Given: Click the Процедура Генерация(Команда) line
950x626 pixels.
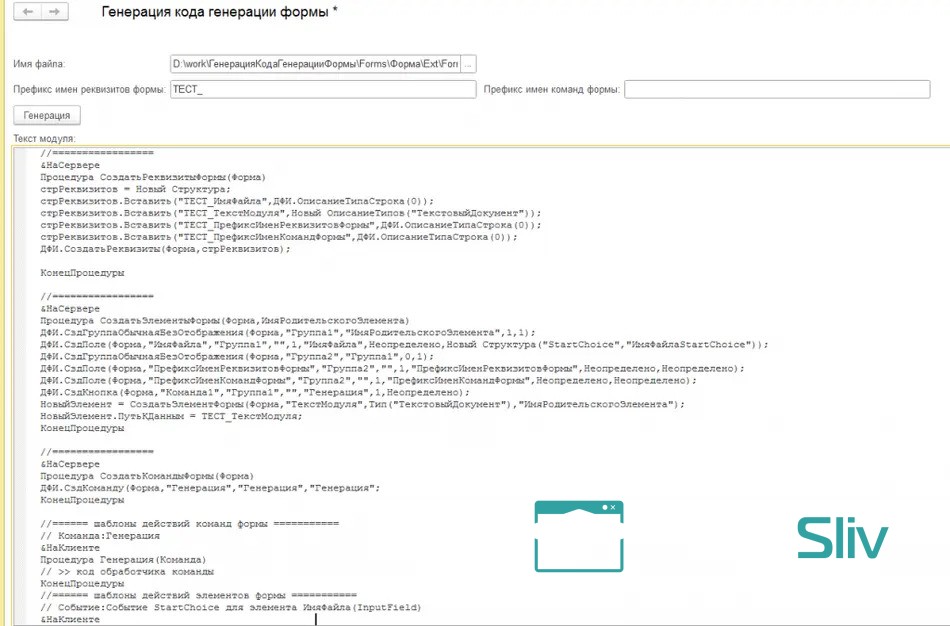Looking at the screenshot, I should [x=123, y=560].
